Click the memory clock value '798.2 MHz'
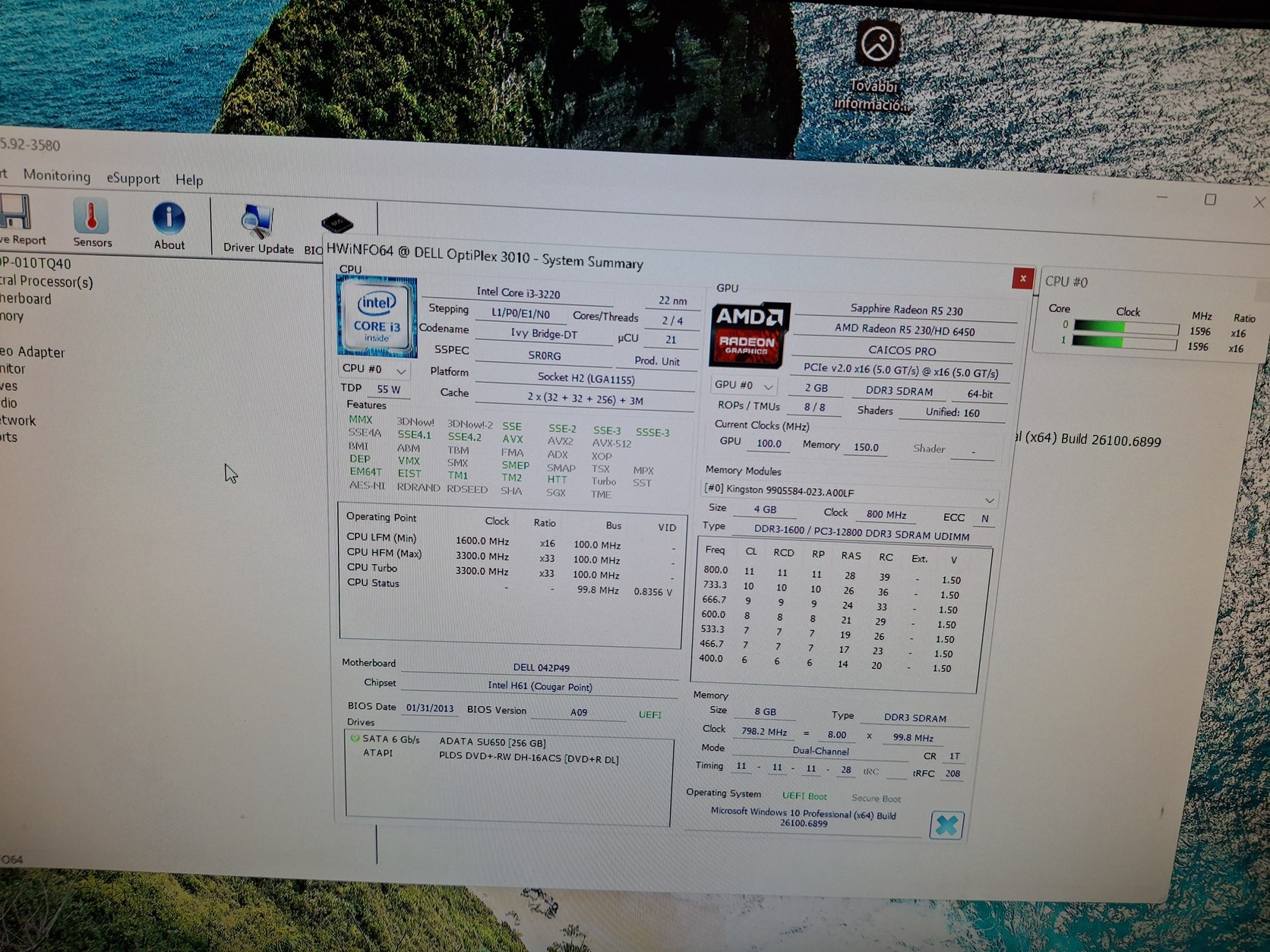Image resolution: width=1270 pixels, height=952 pixels. pos(764,732)
